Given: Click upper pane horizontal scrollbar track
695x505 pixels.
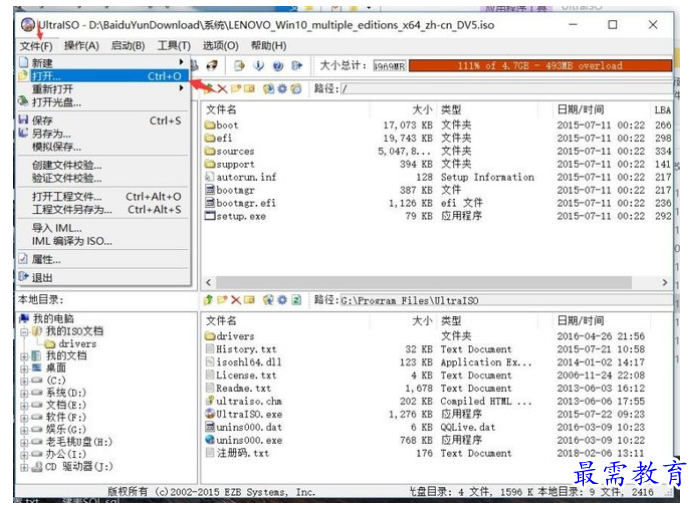Looking at the screenshot, I should click(x=423, y=282).
